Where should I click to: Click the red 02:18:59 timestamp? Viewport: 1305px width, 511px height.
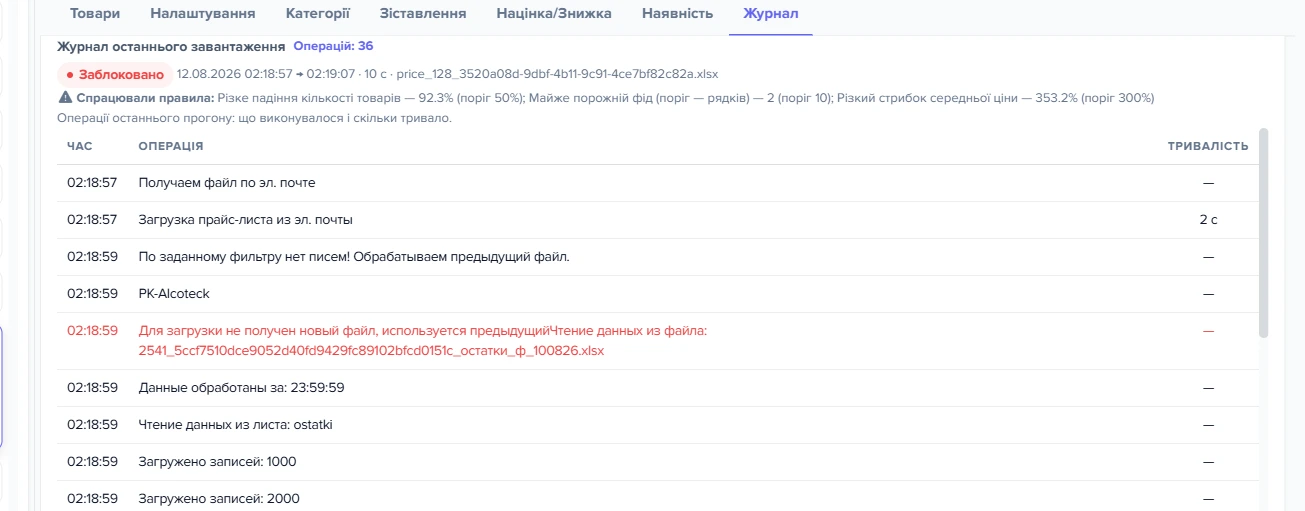coord(92,331)
